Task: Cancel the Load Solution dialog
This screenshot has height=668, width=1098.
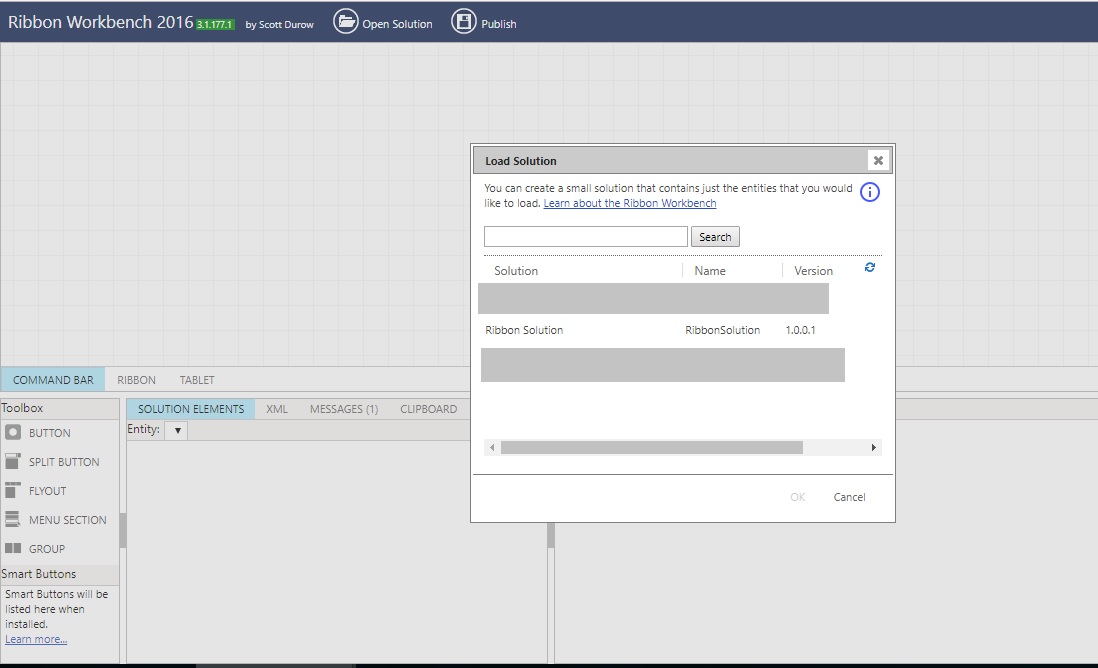Action: tap(849, 497)
